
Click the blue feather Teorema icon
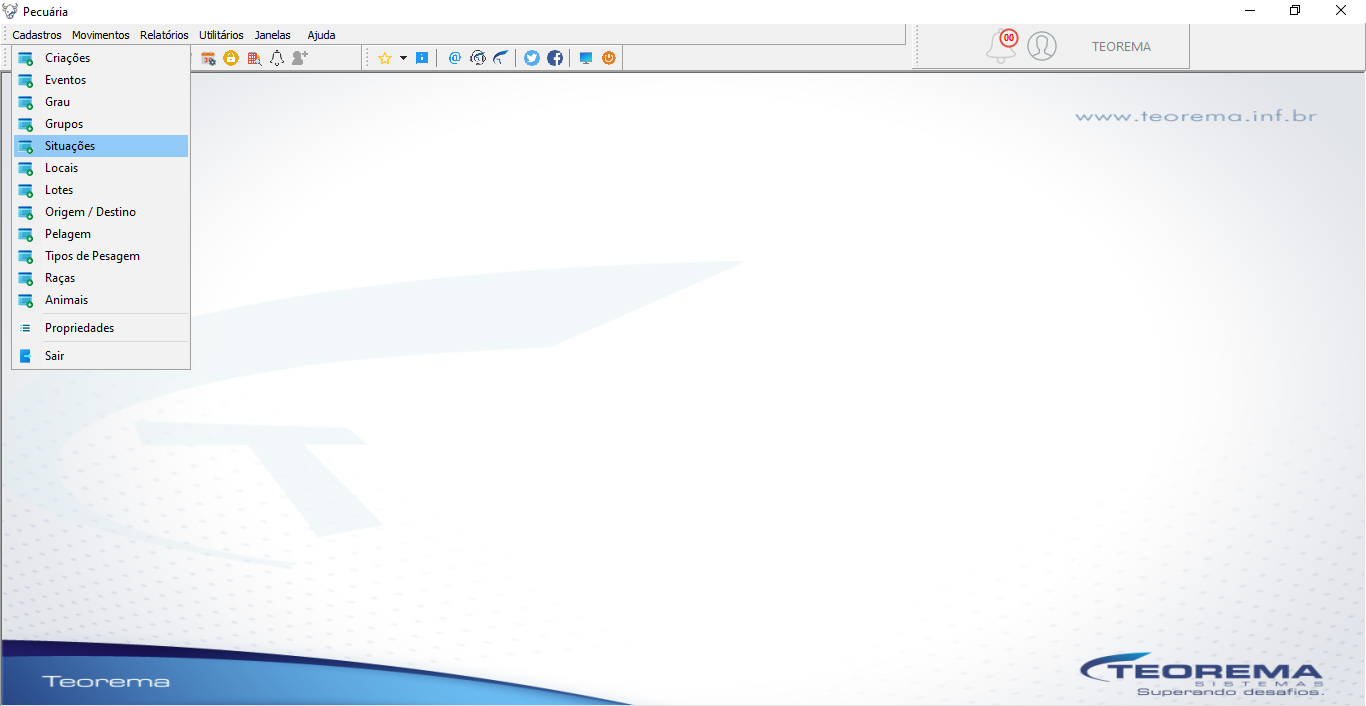(500, 58)
